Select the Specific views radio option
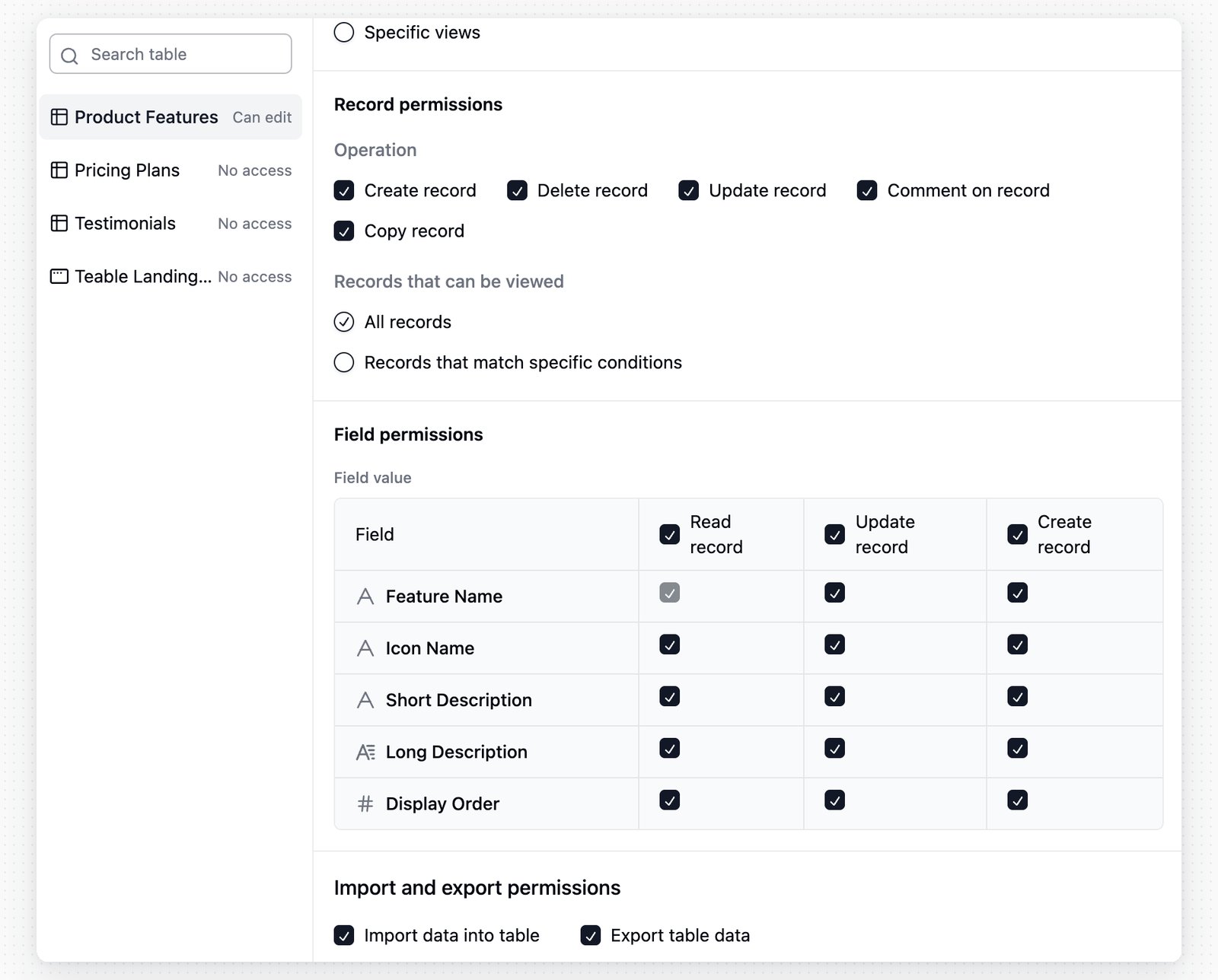 [344, 33]
